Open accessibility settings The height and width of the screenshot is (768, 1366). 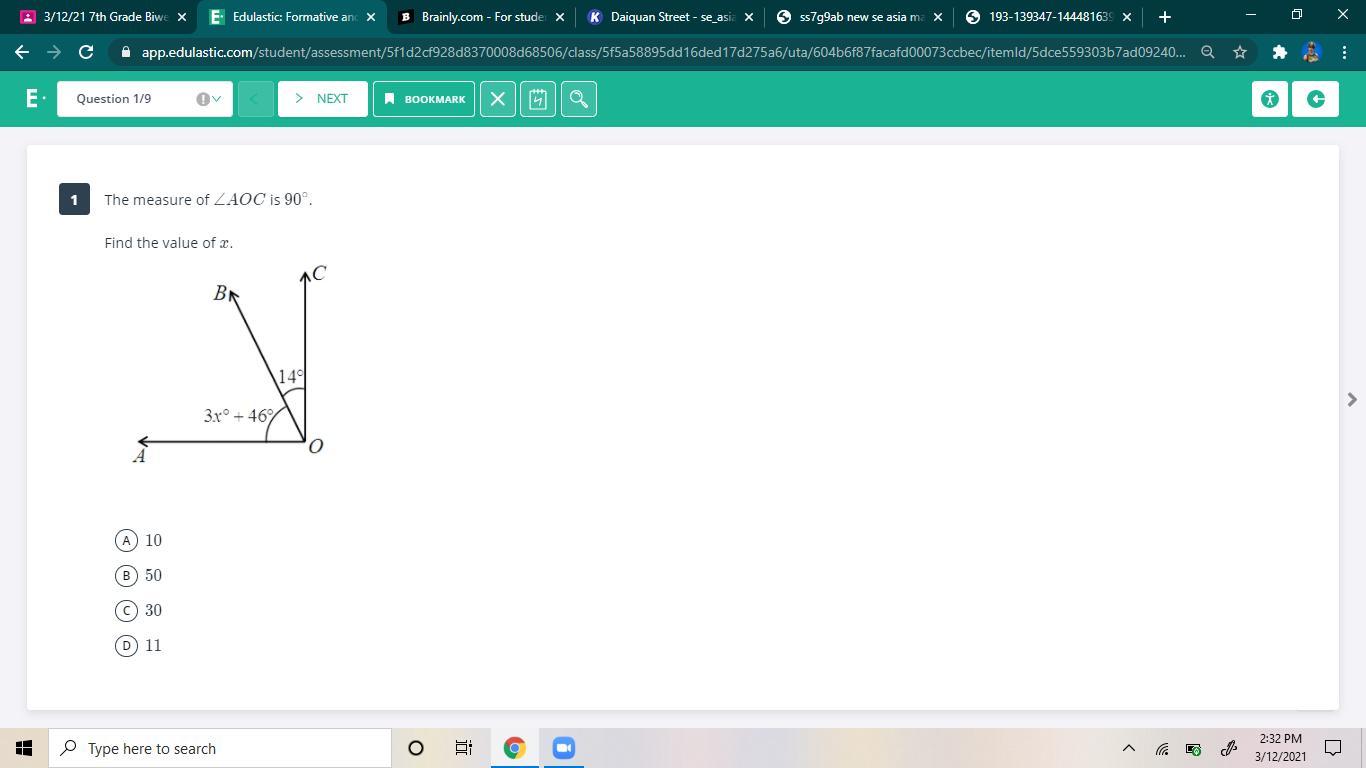[1270, 99]
